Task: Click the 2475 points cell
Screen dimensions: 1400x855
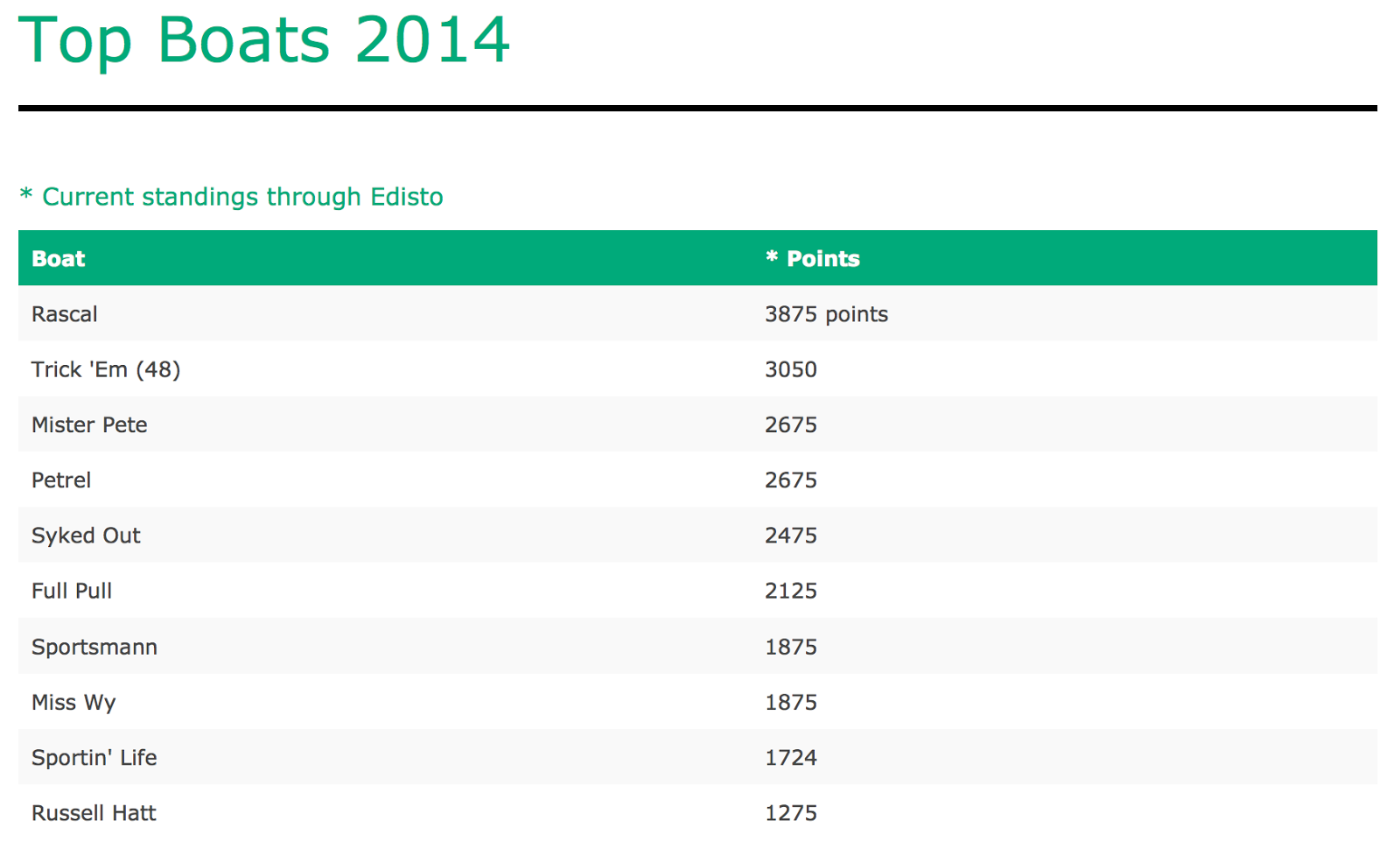Action: tap(791, 535)
